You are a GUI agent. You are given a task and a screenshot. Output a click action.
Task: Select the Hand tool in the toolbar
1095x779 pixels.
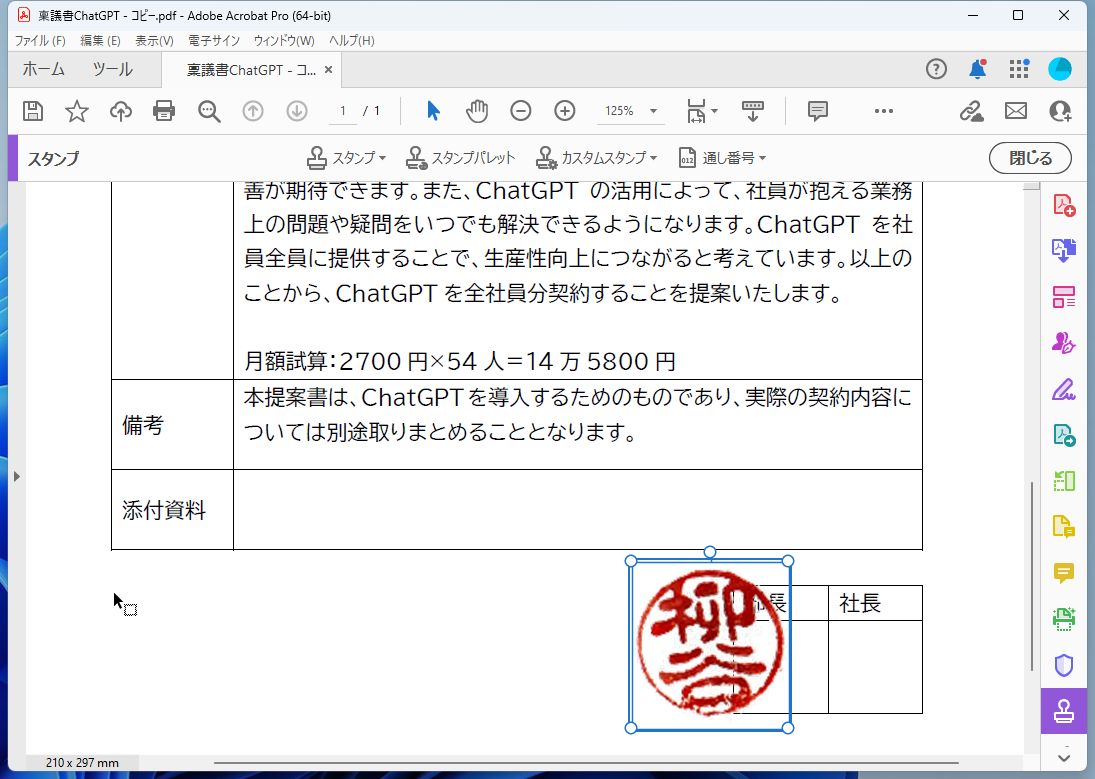point(477,111)
